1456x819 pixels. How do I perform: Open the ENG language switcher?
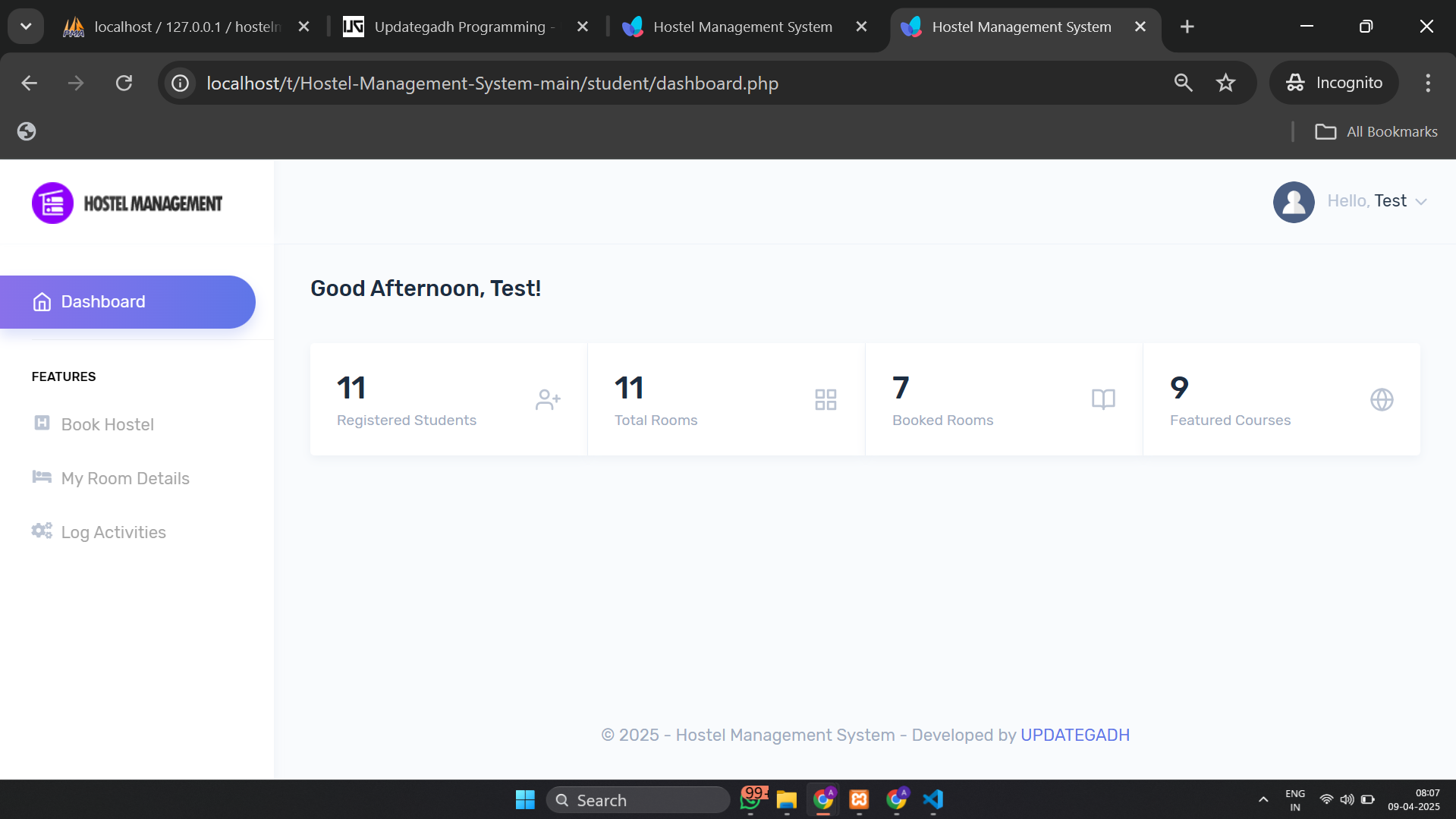[1294, 799]
